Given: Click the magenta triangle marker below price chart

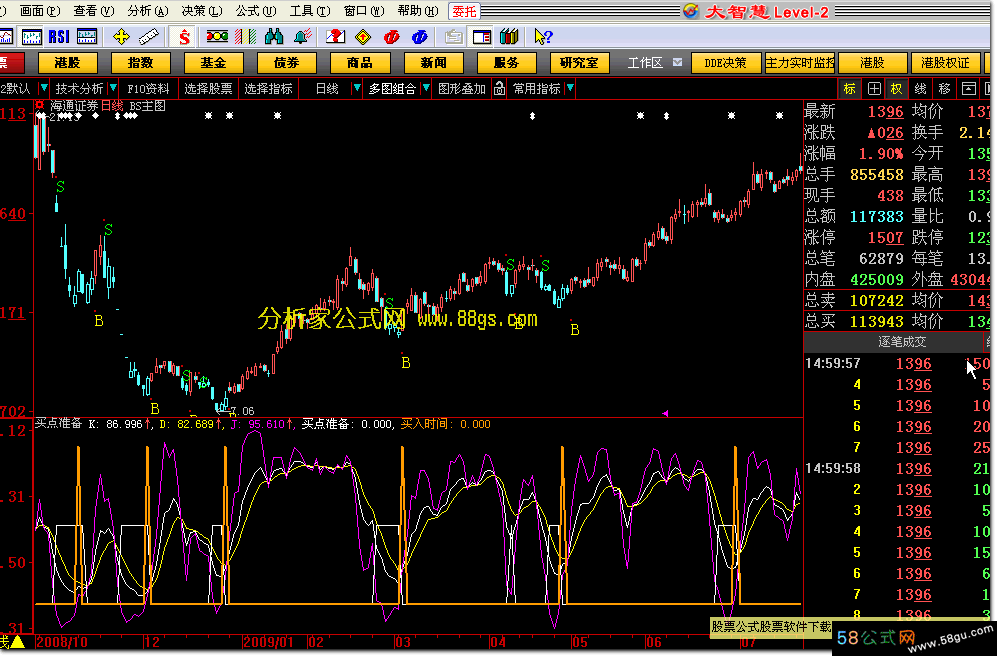Looking at the screenshot, I should point(665,413).
